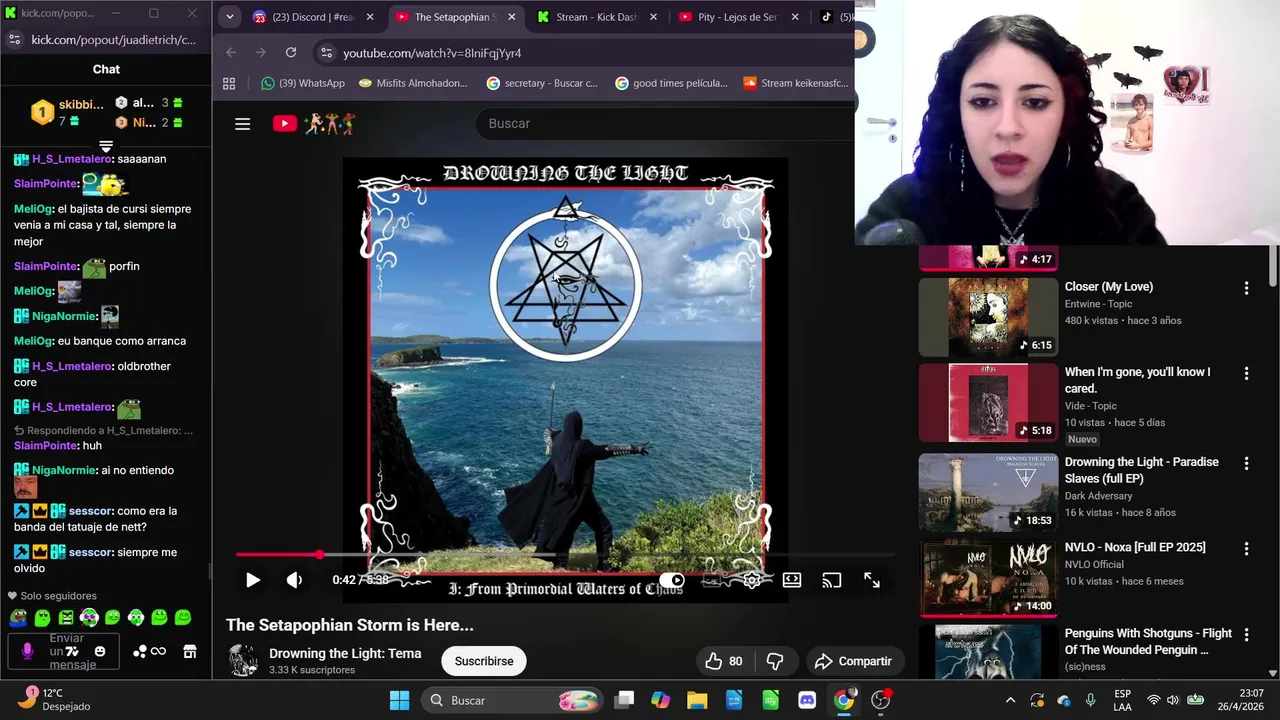Insert the blue-shirt Pepe frog emote
The image size is (1280, 720).
click(x=18, y=618)
